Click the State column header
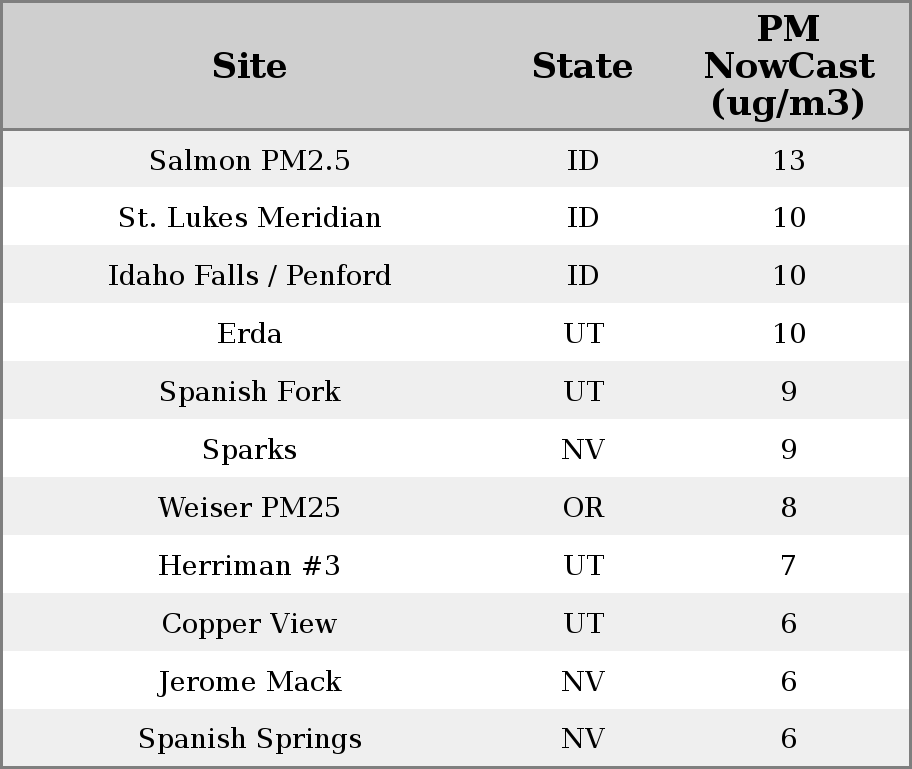912x769 pixels. pyautogui.click(x=582, y=66)
